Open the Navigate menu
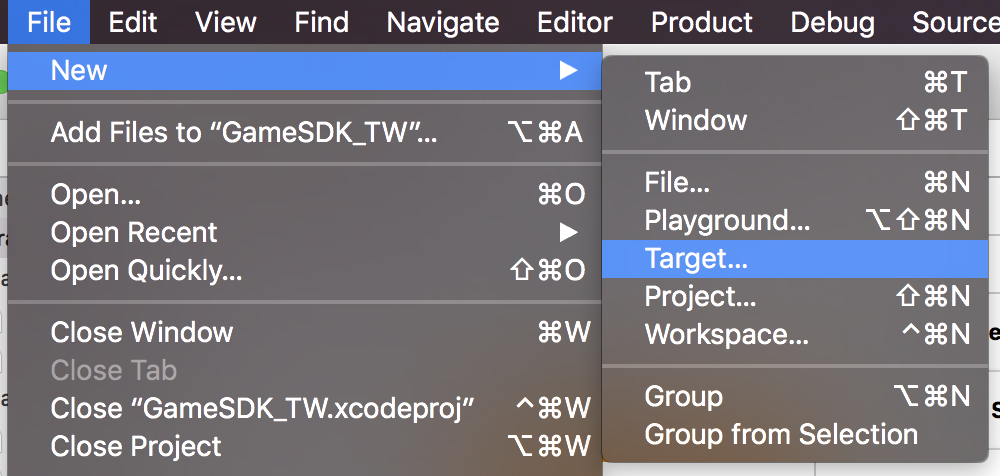 coord(442,22)
